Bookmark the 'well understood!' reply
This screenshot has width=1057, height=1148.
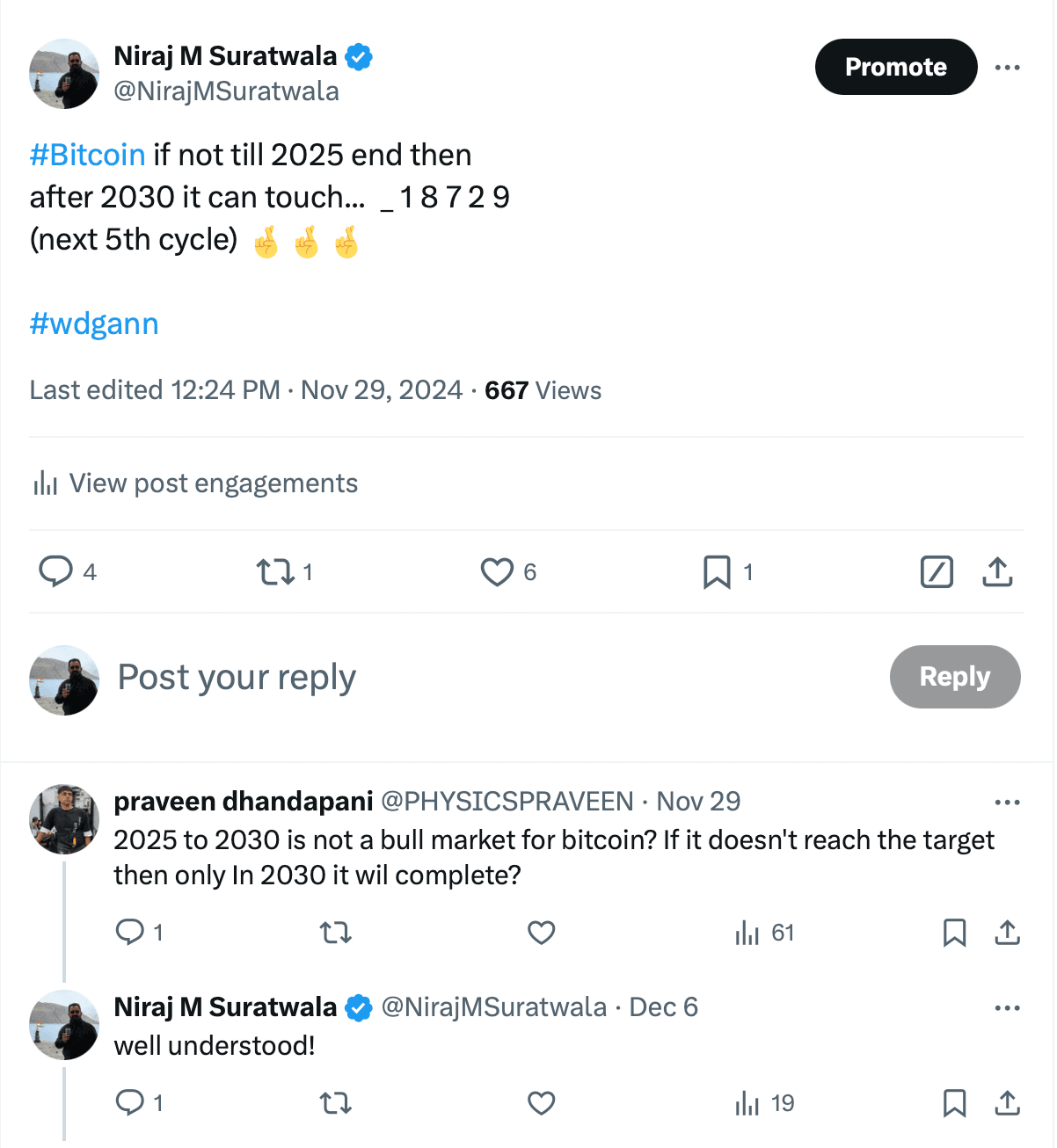coord(956,1102)
